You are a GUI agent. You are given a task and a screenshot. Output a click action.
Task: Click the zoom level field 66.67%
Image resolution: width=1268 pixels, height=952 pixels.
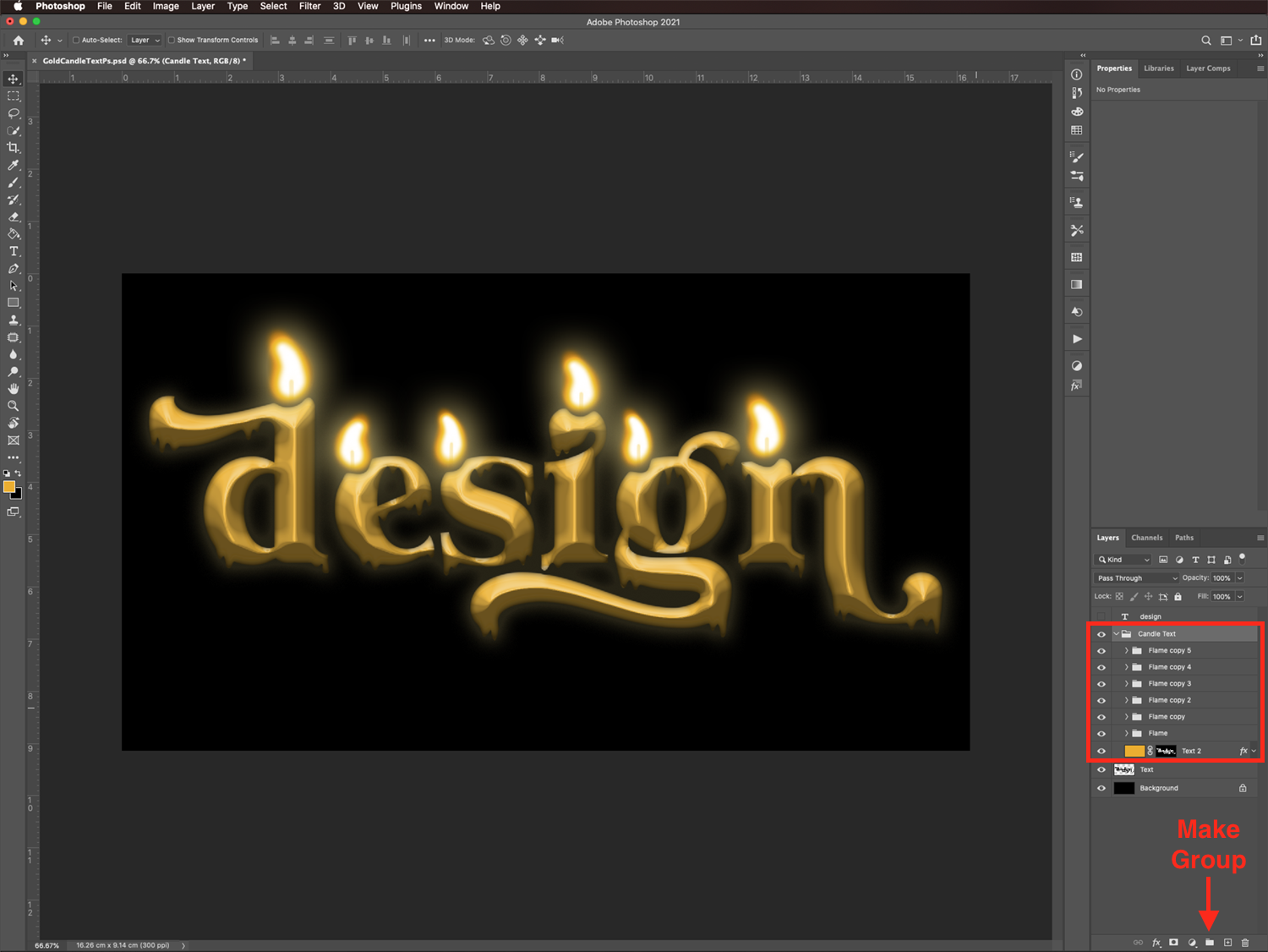tap(47, 945)
